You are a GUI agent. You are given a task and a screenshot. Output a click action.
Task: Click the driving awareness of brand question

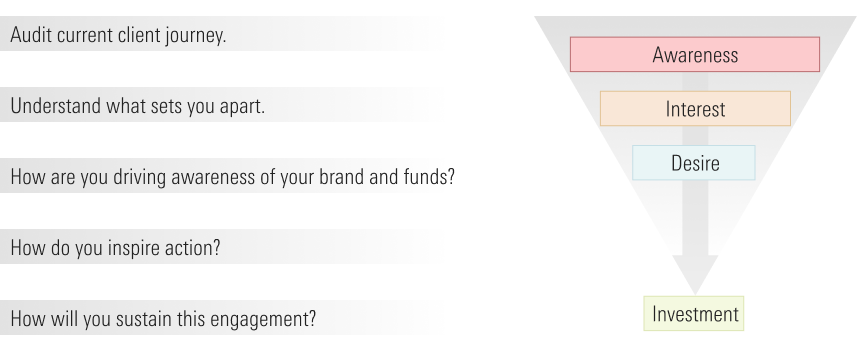coord(230,176)
